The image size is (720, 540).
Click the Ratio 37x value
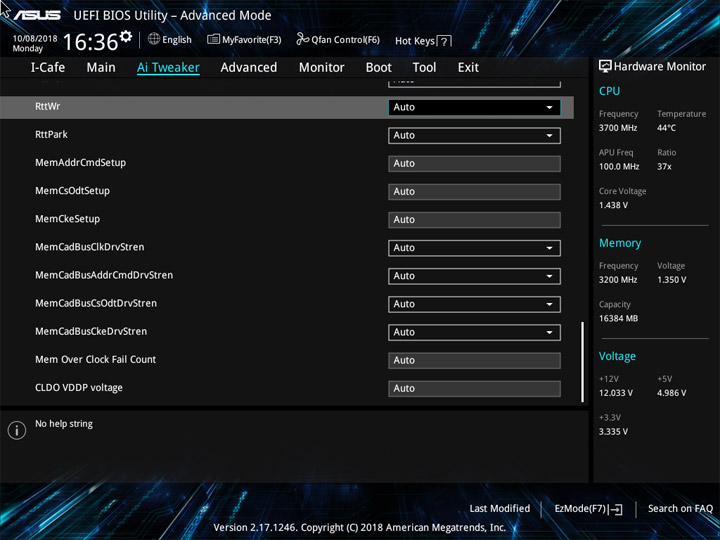pyautogui.click(x=664, y=167)
